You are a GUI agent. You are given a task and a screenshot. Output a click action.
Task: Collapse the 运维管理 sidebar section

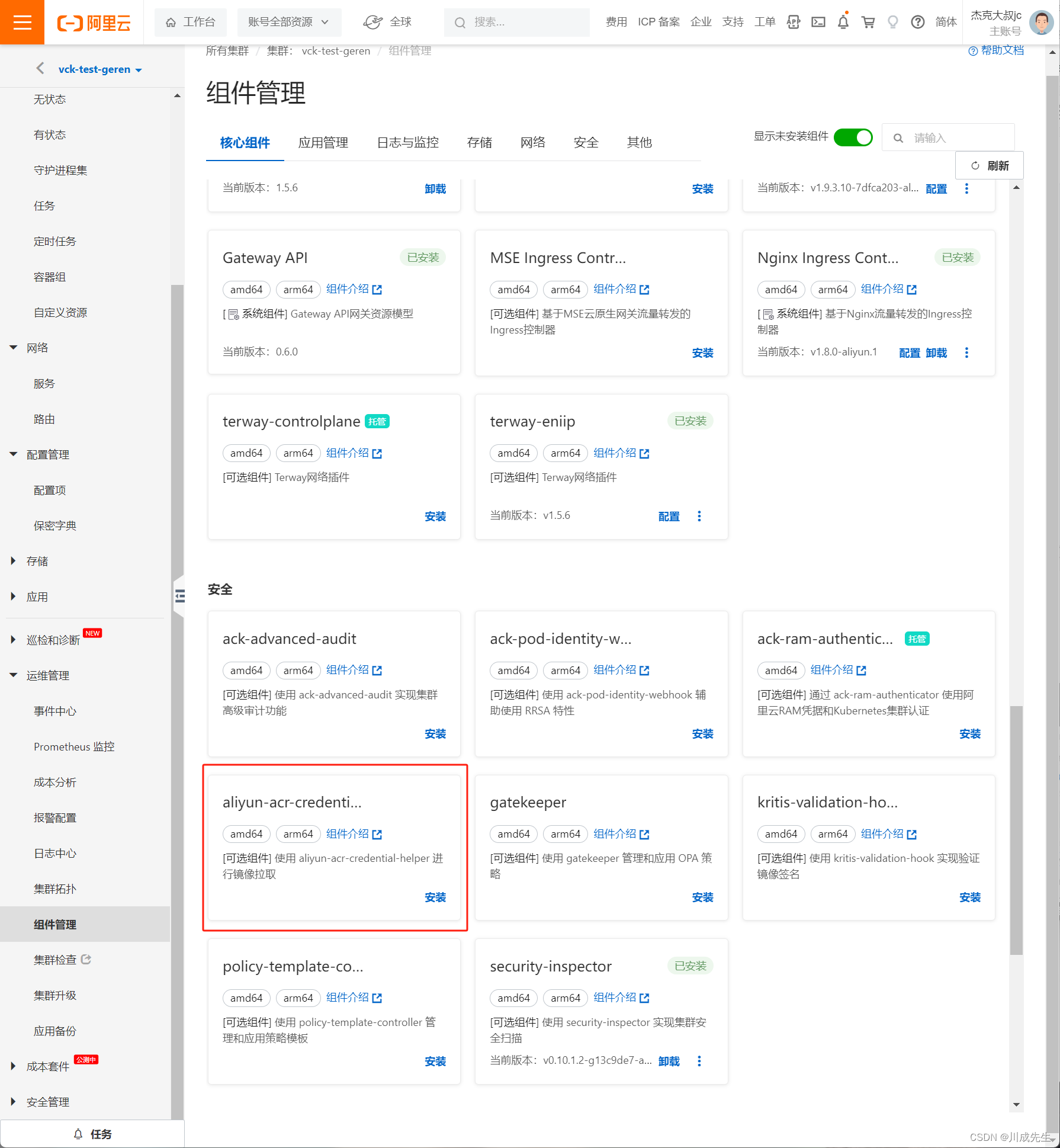pyautogui.click(x=14, y=675)
